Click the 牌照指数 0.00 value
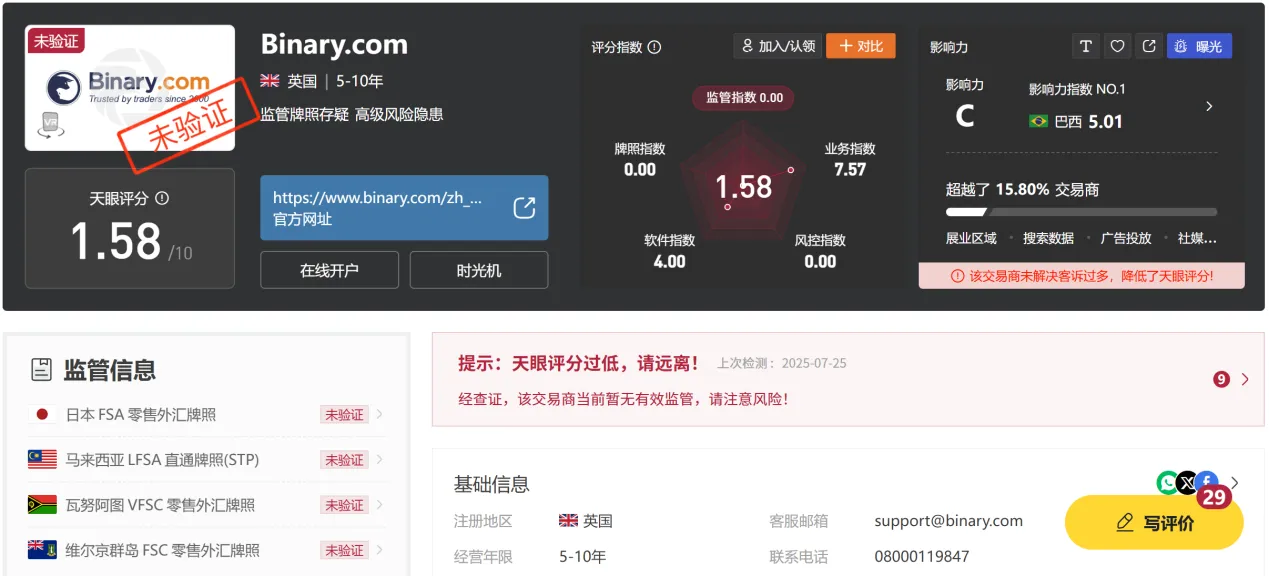The image size is (1269, 576). click(x=640, y=170)
